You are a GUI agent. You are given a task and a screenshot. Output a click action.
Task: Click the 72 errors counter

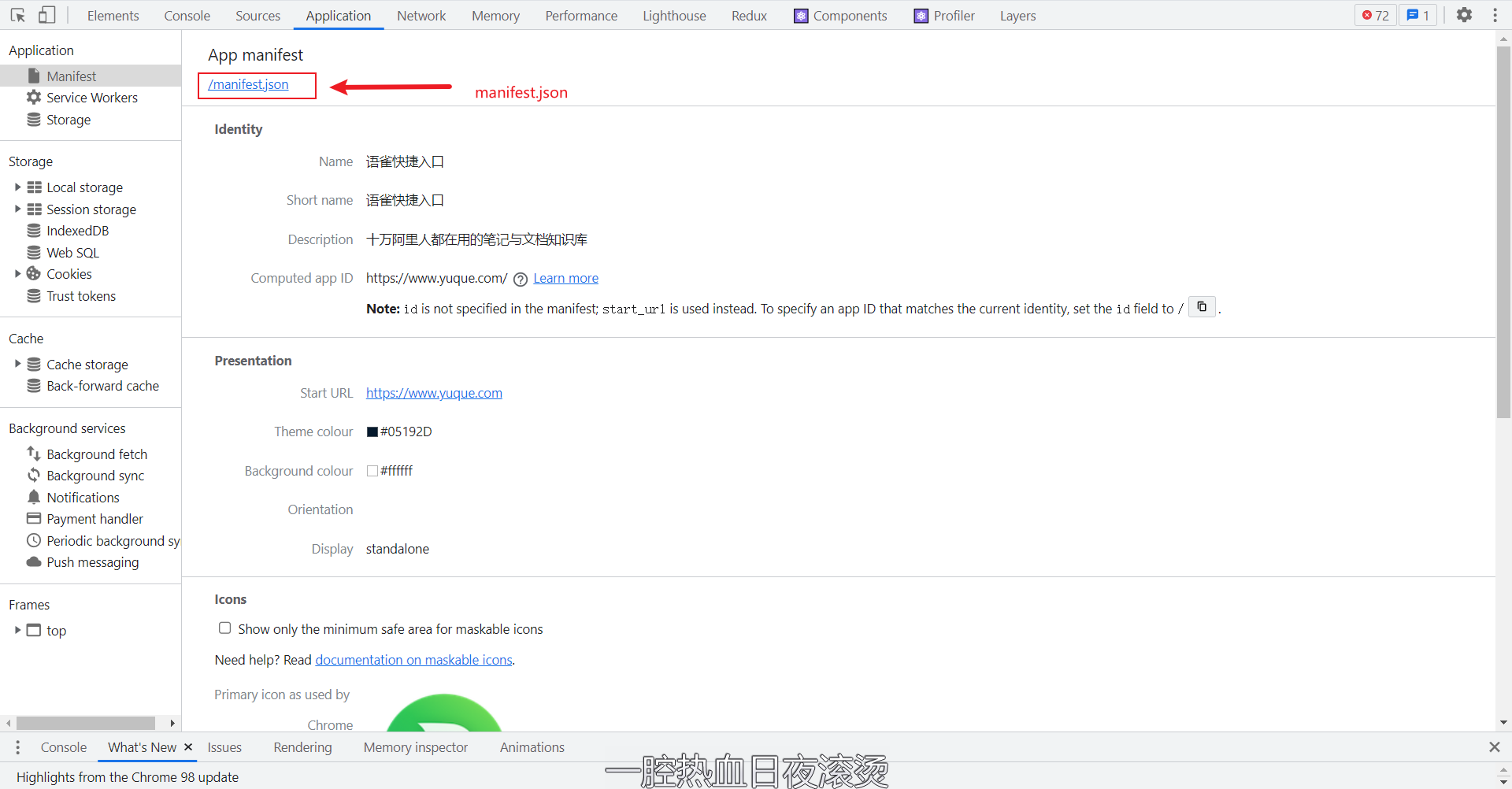pos(1375,15)
